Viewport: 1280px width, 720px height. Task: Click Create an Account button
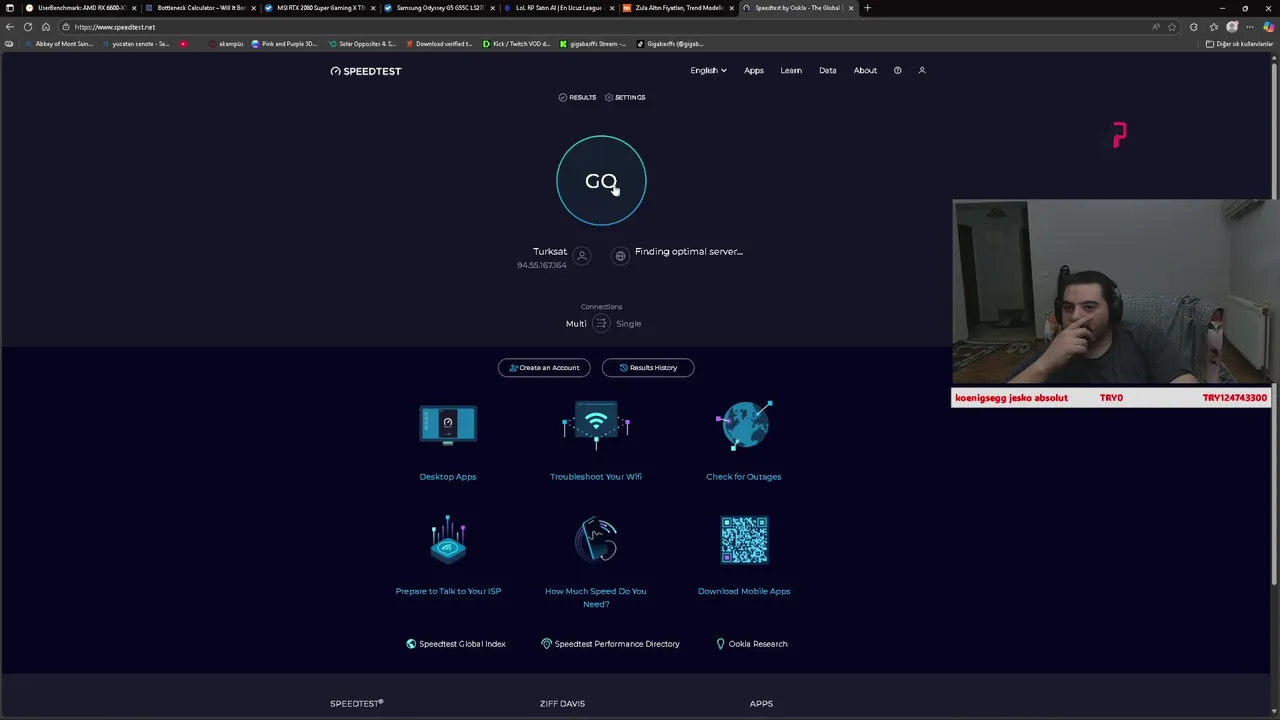click(x=544, y=367)
